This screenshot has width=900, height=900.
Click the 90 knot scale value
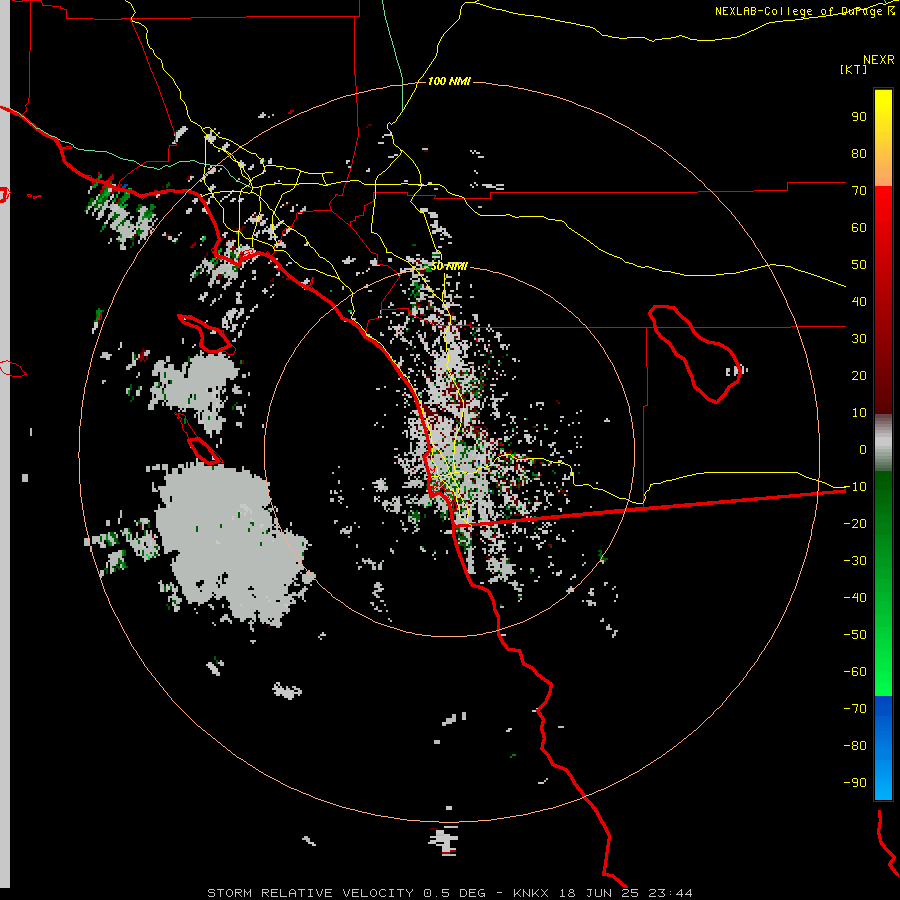pos(859,117)
